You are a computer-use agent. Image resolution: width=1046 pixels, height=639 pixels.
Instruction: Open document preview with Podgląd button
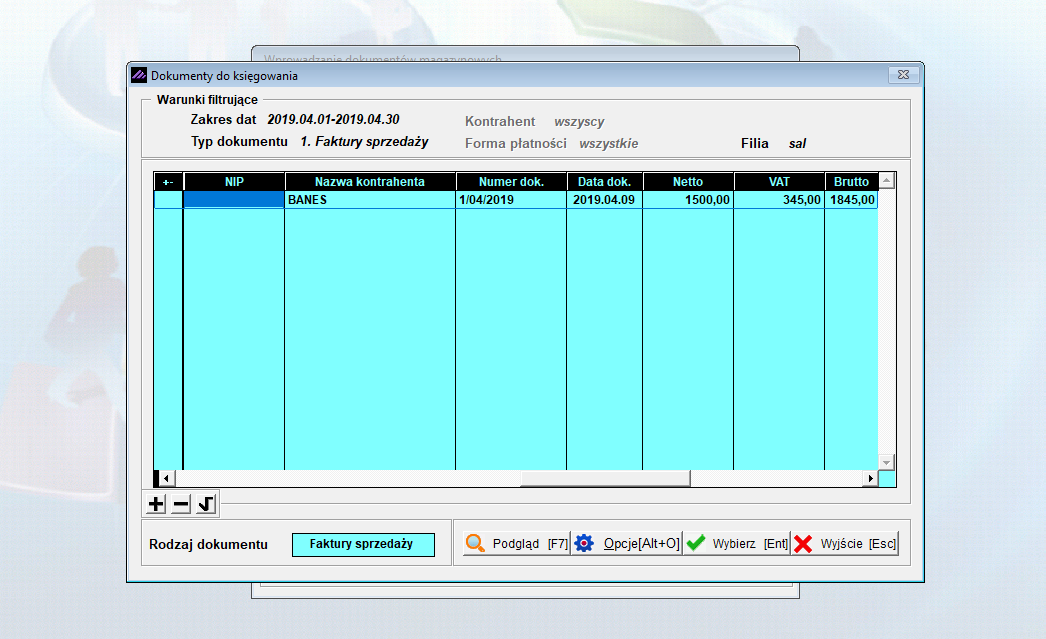516,544
